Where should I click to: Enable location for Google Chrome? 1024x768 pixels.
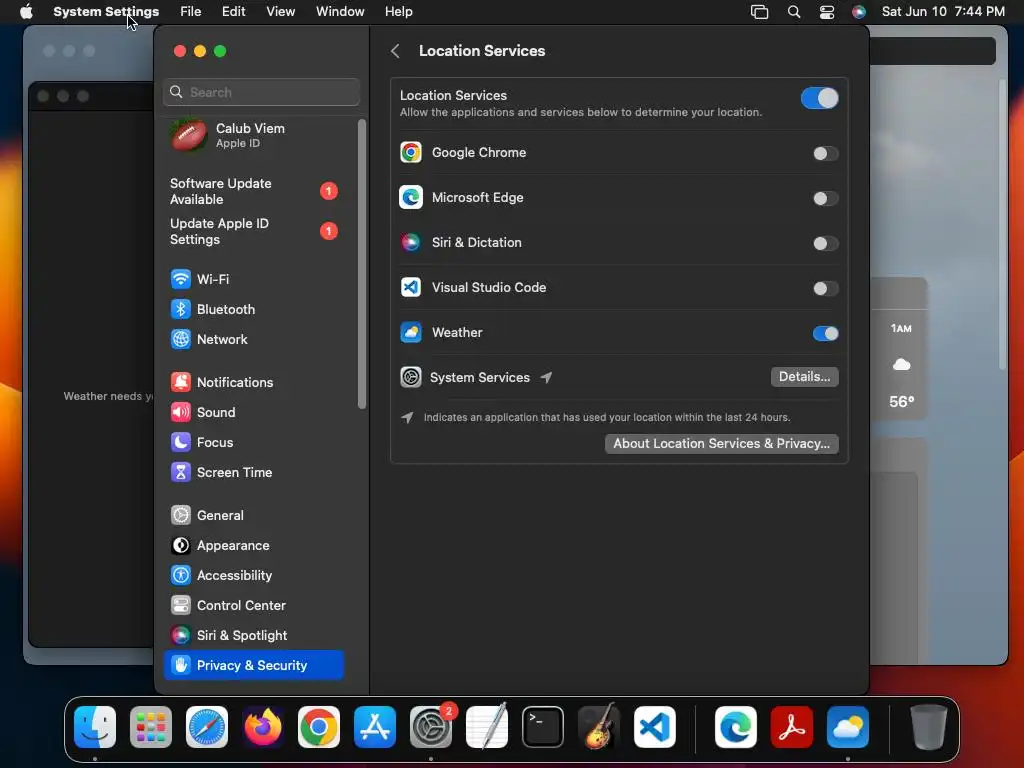click(x=825, y=153)
